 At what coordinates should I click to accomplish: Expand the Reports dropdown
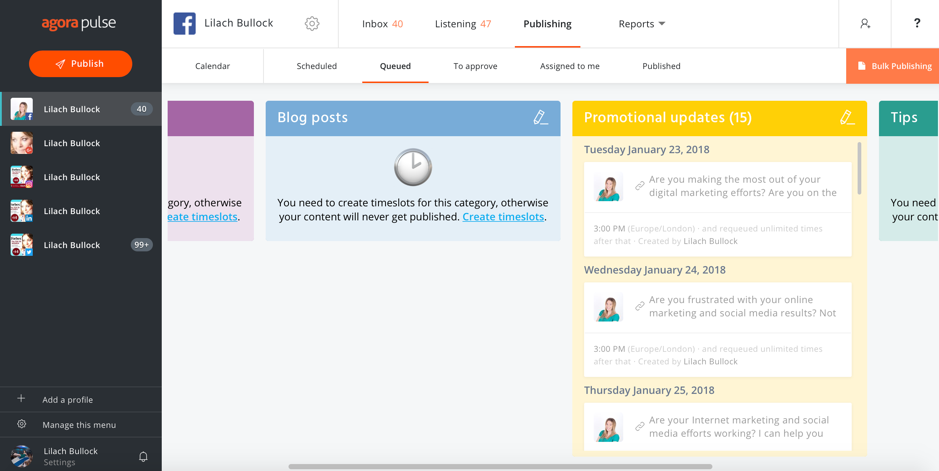pos(642,24)
